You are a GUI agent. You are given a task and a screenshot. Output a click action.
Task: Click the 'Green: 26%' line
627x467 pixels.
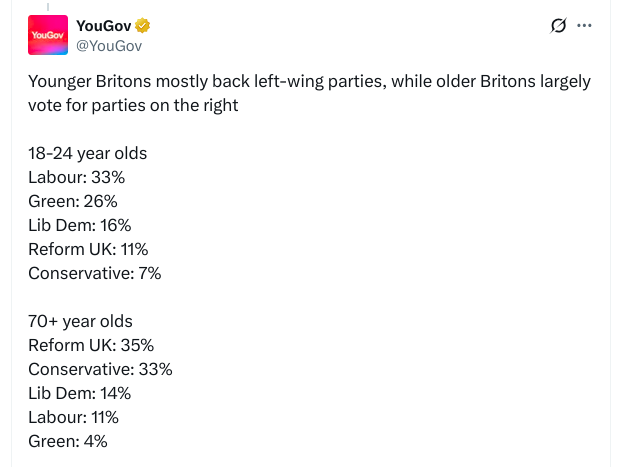[73, 201]
